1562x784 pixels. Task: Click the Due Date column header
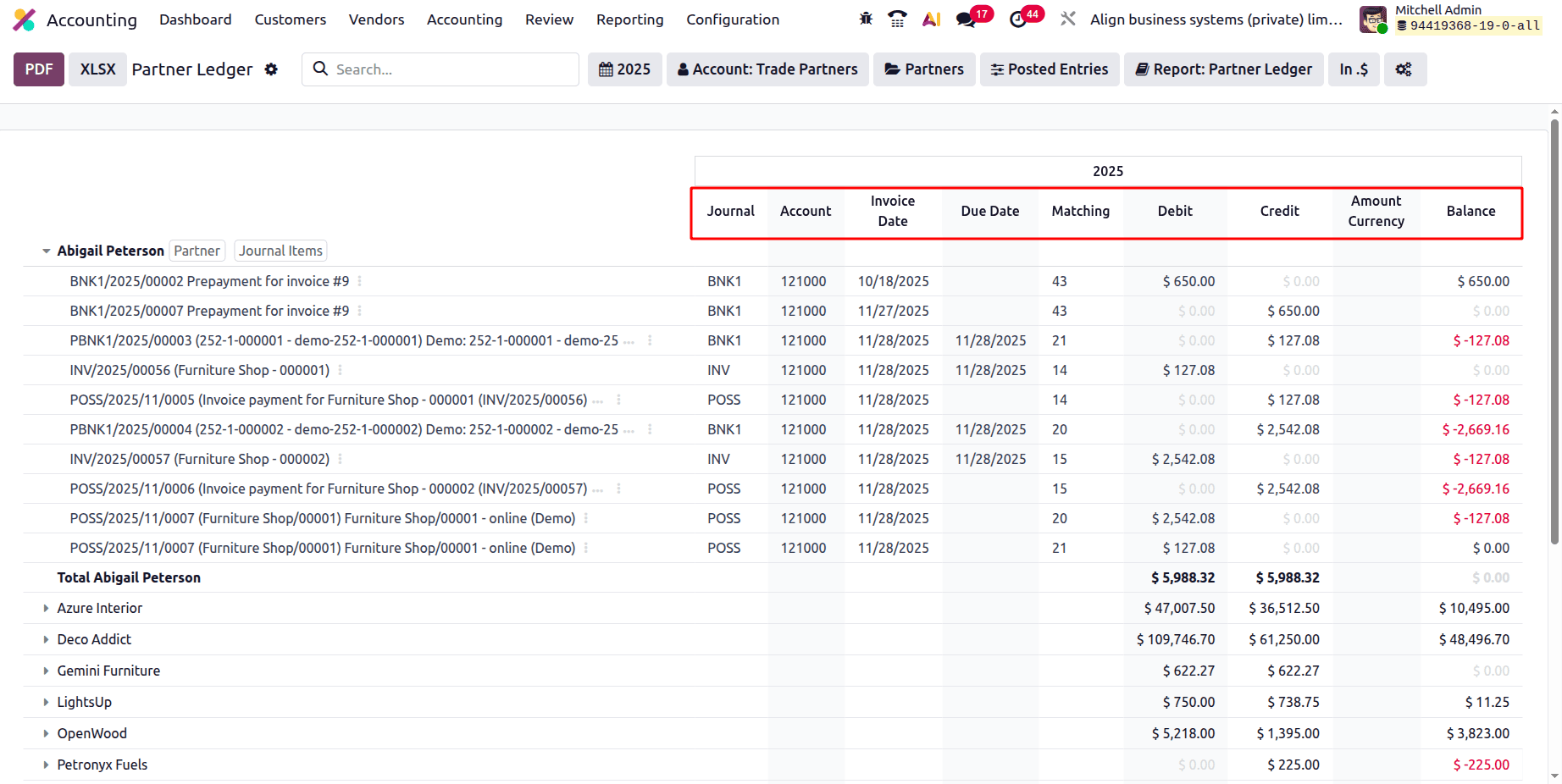coord(989,211)
